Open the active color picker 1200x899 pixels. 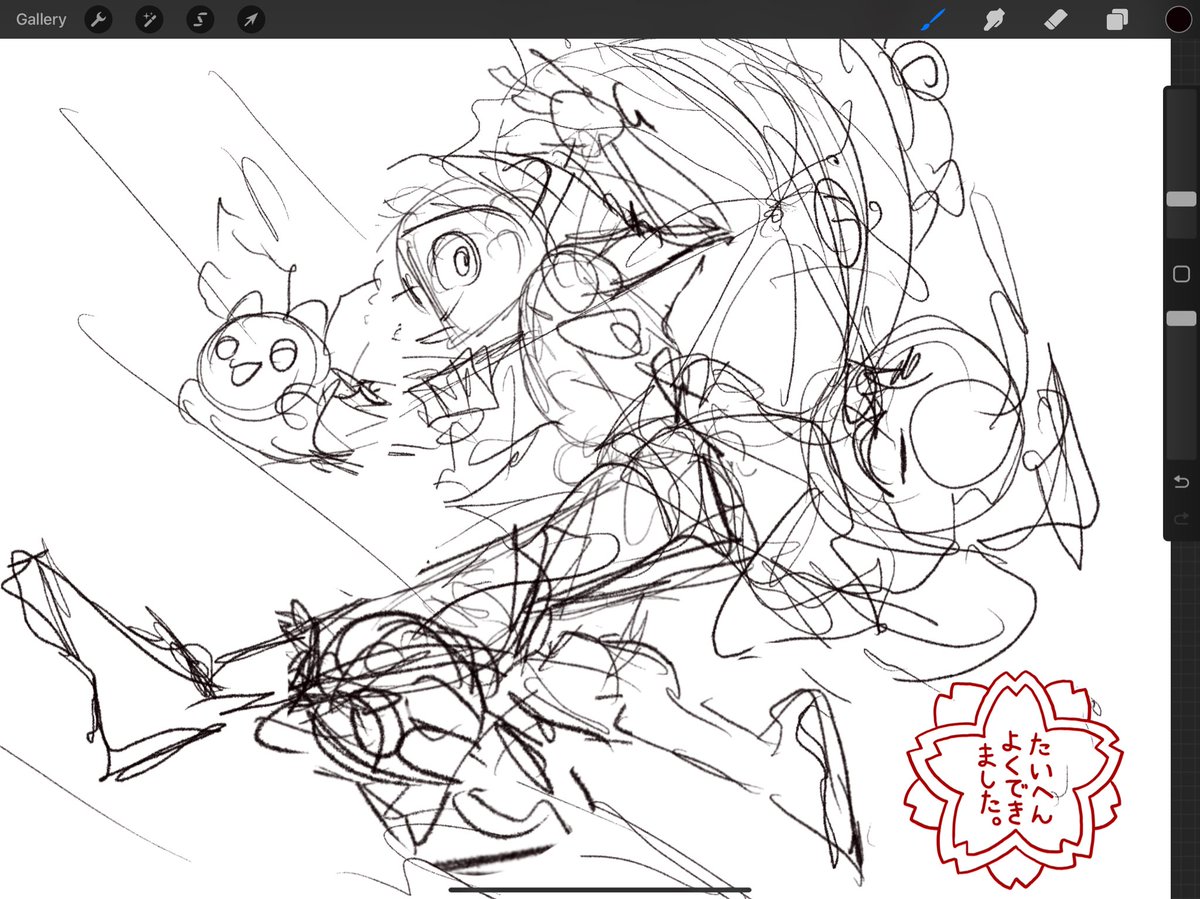(1177, 19)
